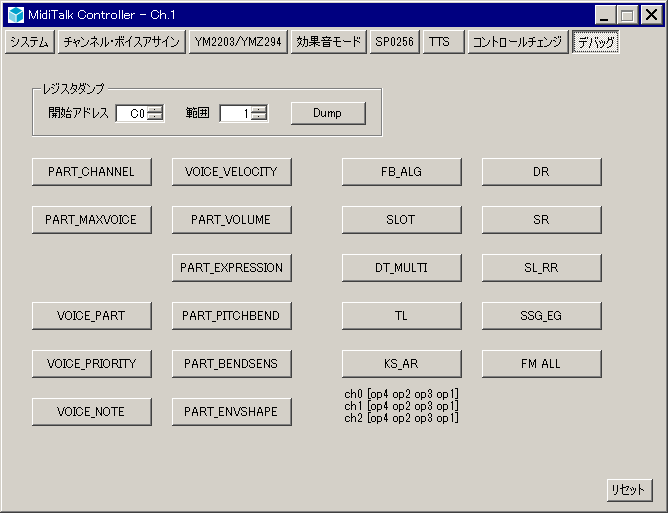Viewport: 668px width, 513px height.
Task: Dump PART_CHANNEL registers
Action: click(x=92, y=172)
